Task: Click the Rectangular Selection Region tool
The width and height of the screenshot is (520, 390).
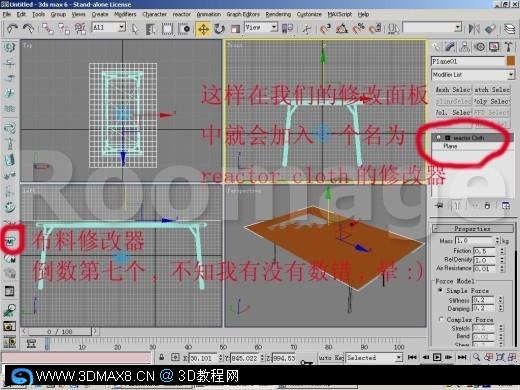Action: pos(167,29)
